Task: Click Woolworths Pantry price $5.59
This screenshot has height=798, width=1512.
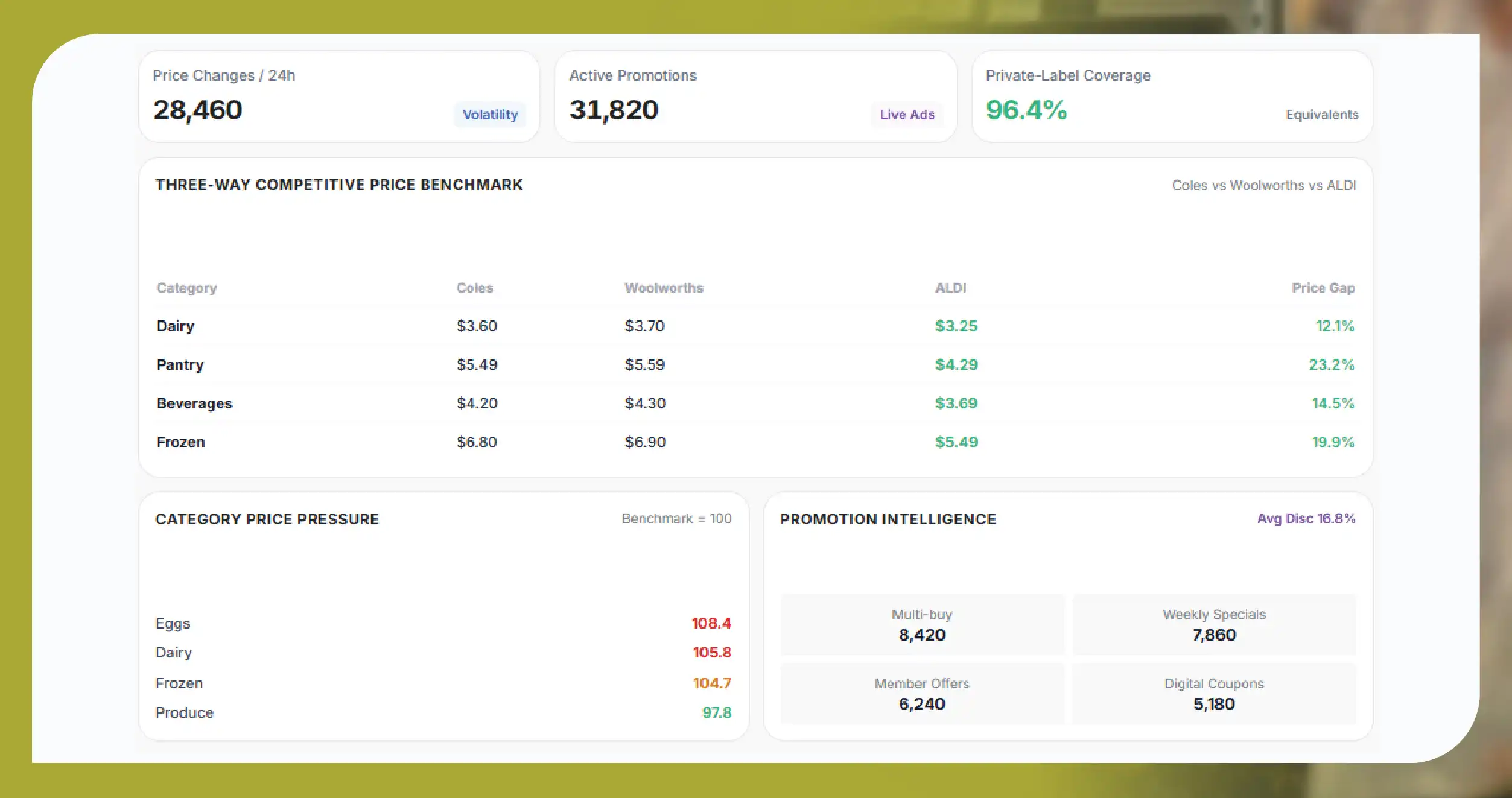Action: pyautogui.click(x=644, y=365)
